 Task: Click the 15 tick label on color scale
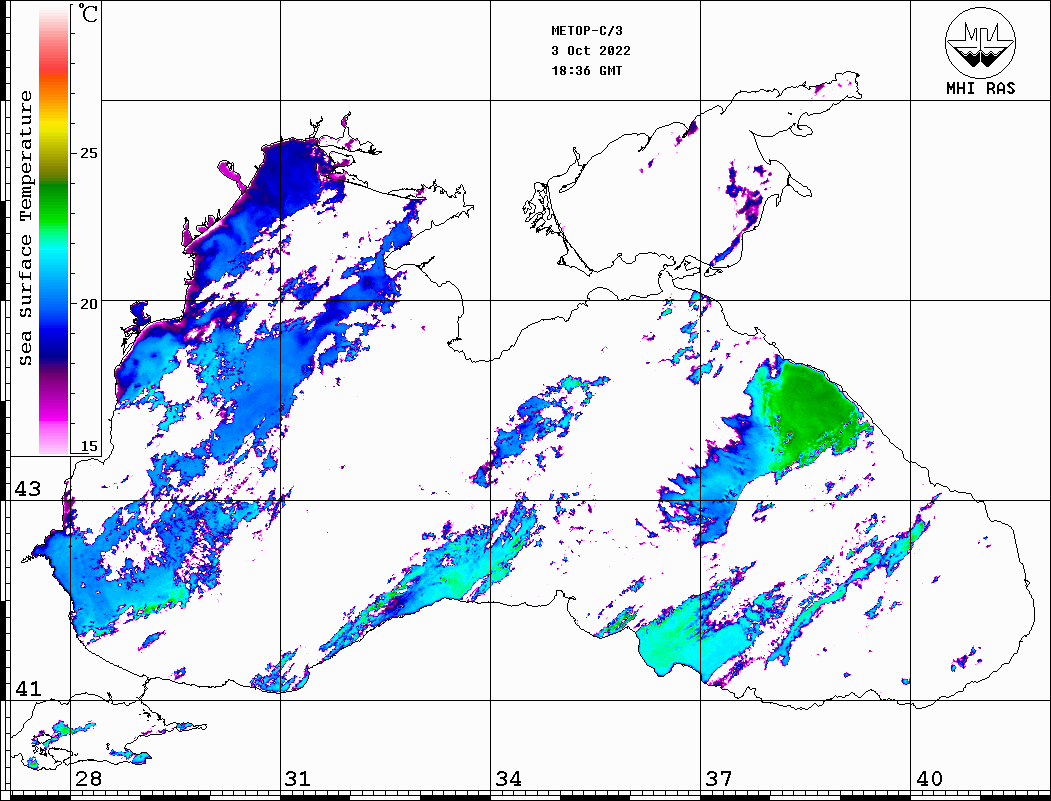(x=88, y=446)
